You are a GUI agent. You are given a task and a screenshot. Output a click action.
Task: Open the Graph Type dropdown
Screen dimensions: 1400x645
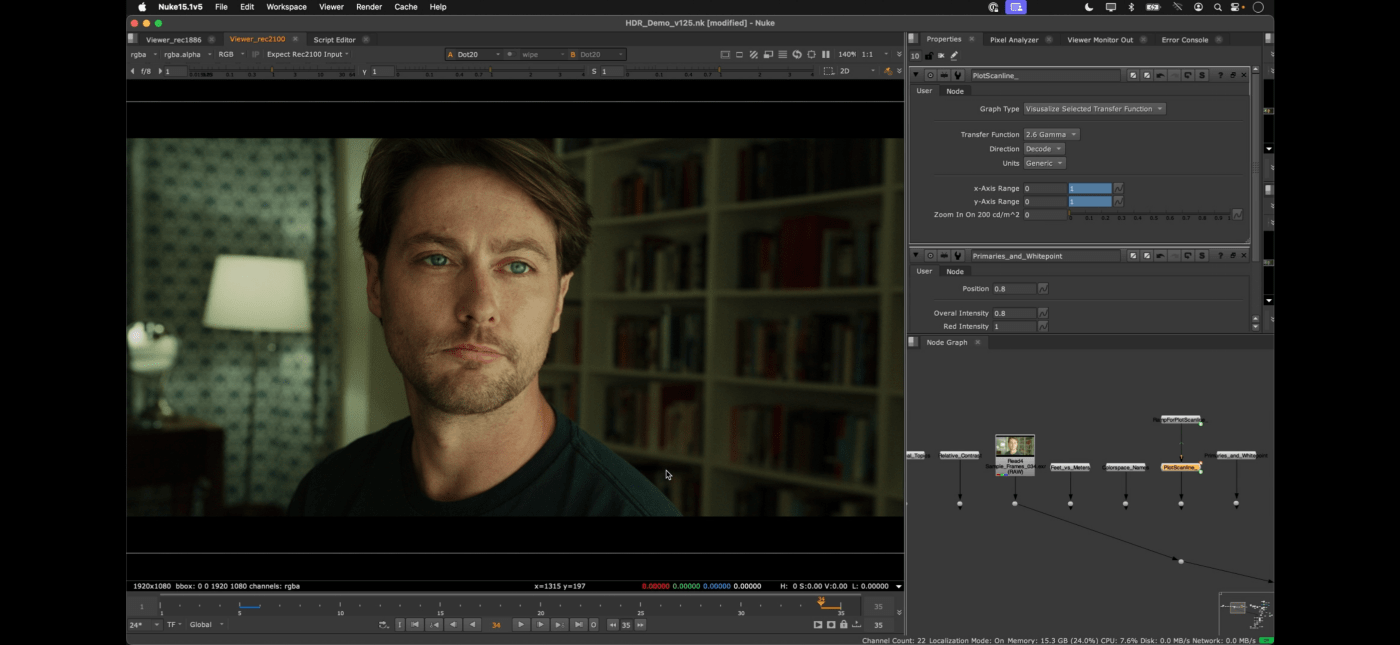(1094, 109)
